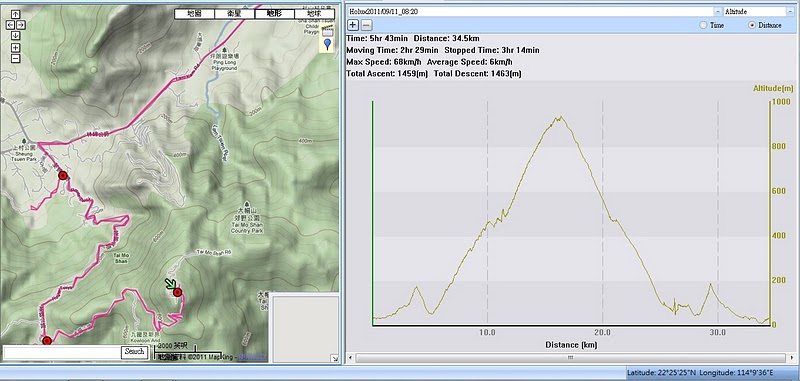Click the red waypoint with green arrow
The width and height of the screenshot is (800, 381).
177,292
